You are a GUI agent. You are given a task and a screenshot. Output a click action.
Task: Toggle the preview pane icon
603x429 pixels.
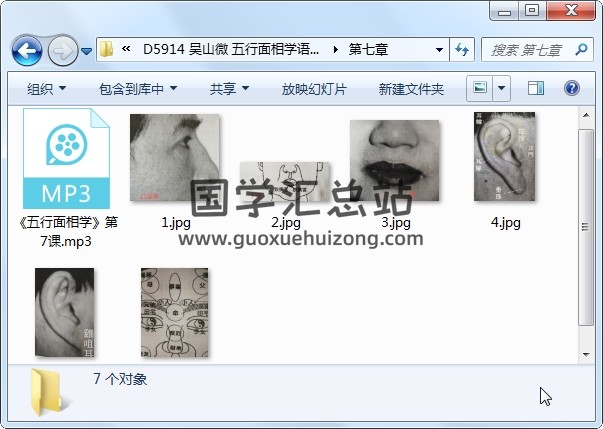[x=536, y=88]
